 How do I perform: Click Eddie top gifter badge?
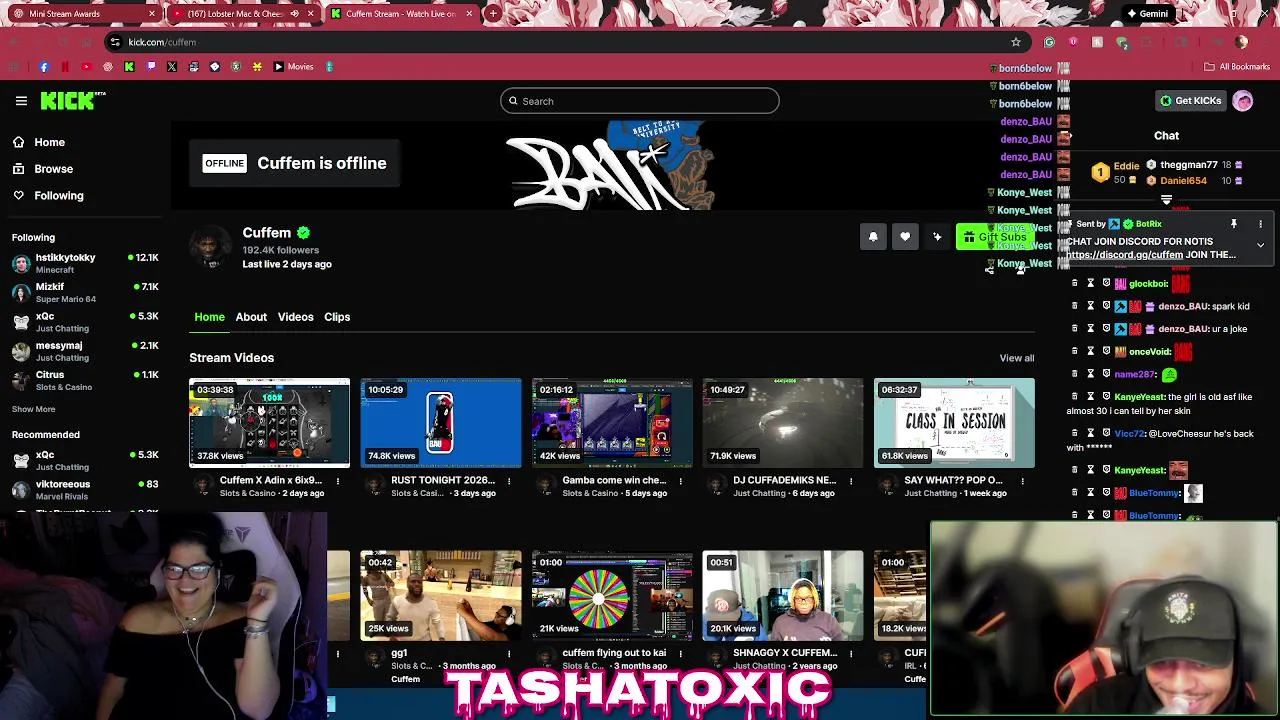click(x=1100, y=172)
